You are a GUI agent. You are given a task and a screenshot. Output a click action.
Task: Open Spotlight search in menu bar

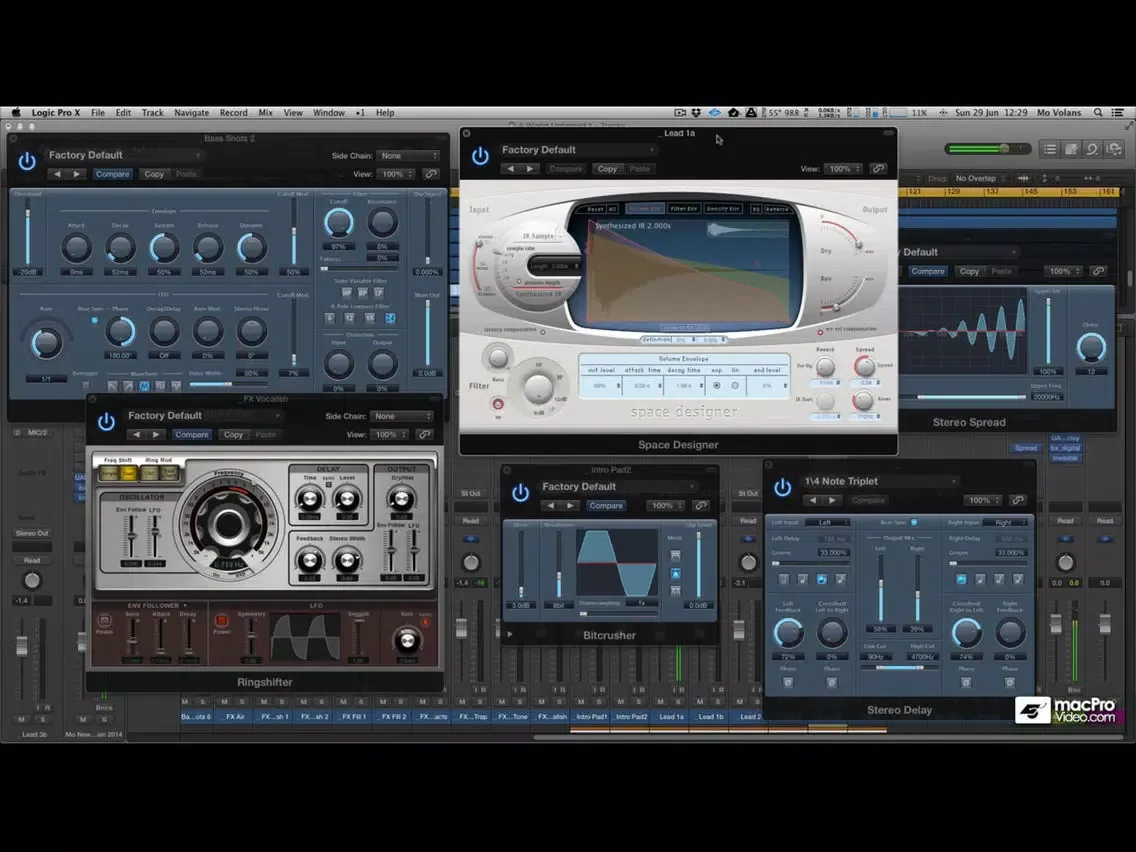pyautogui.click(x=1098, y=112)
